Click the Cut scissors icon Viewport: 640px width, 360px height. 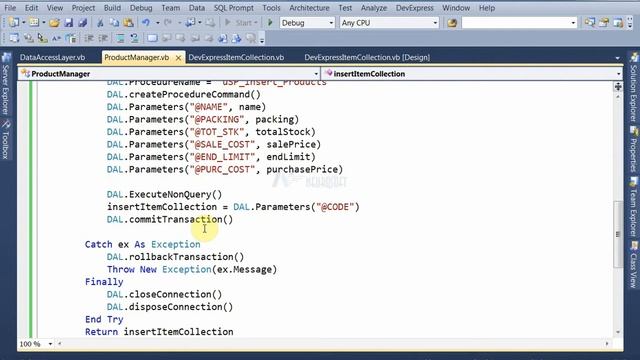pyautogui.click(x=100, y=22)
